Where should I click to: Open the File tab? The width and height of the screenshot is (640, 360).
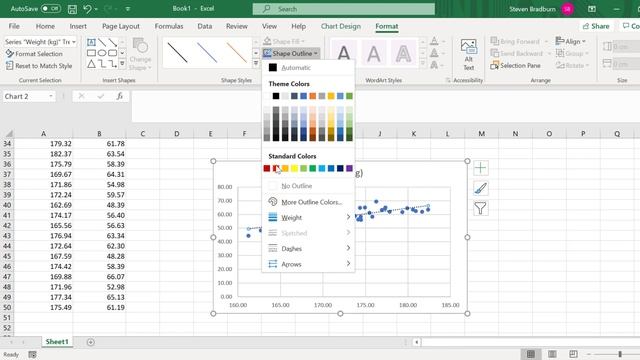point(14,26)
